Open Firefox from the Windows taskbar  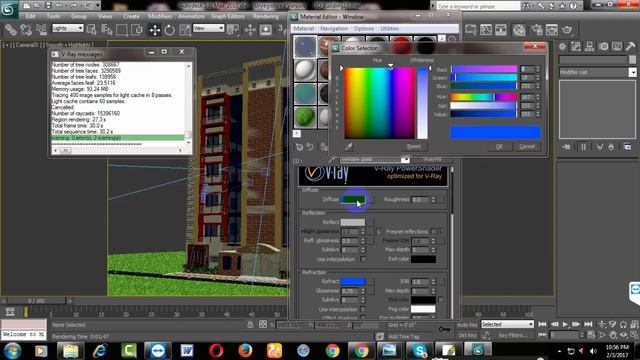pyautogui.click(x=245, y=350)
